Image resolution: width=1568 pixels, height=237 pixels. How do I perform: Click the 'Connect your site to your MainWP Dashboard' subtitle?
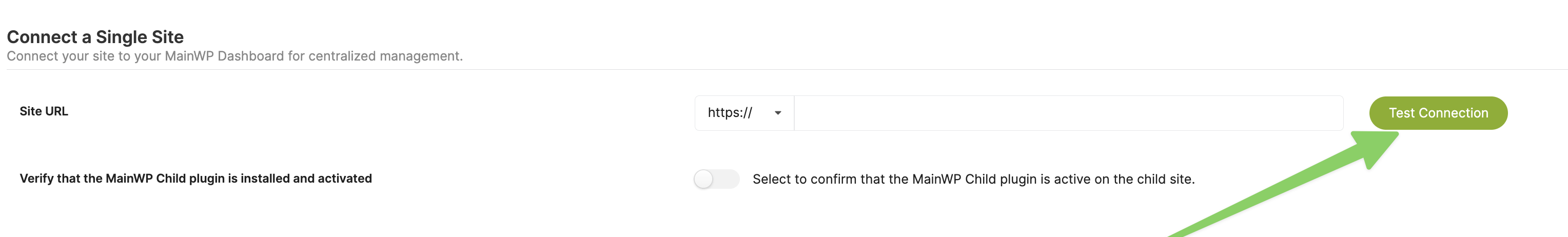coord(234,56)
